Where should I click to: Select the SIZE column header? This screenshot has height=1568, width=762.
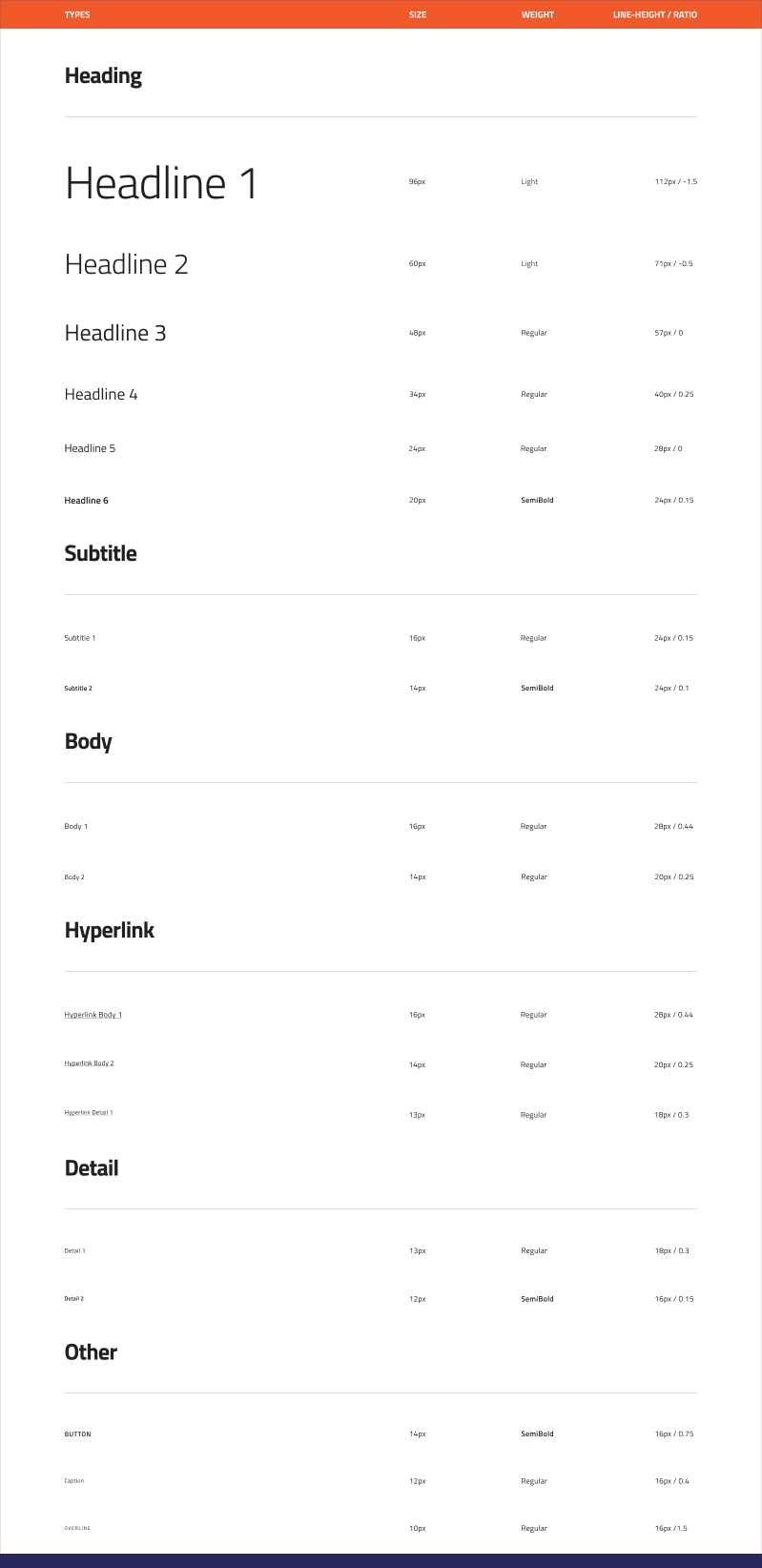(418, 14)
